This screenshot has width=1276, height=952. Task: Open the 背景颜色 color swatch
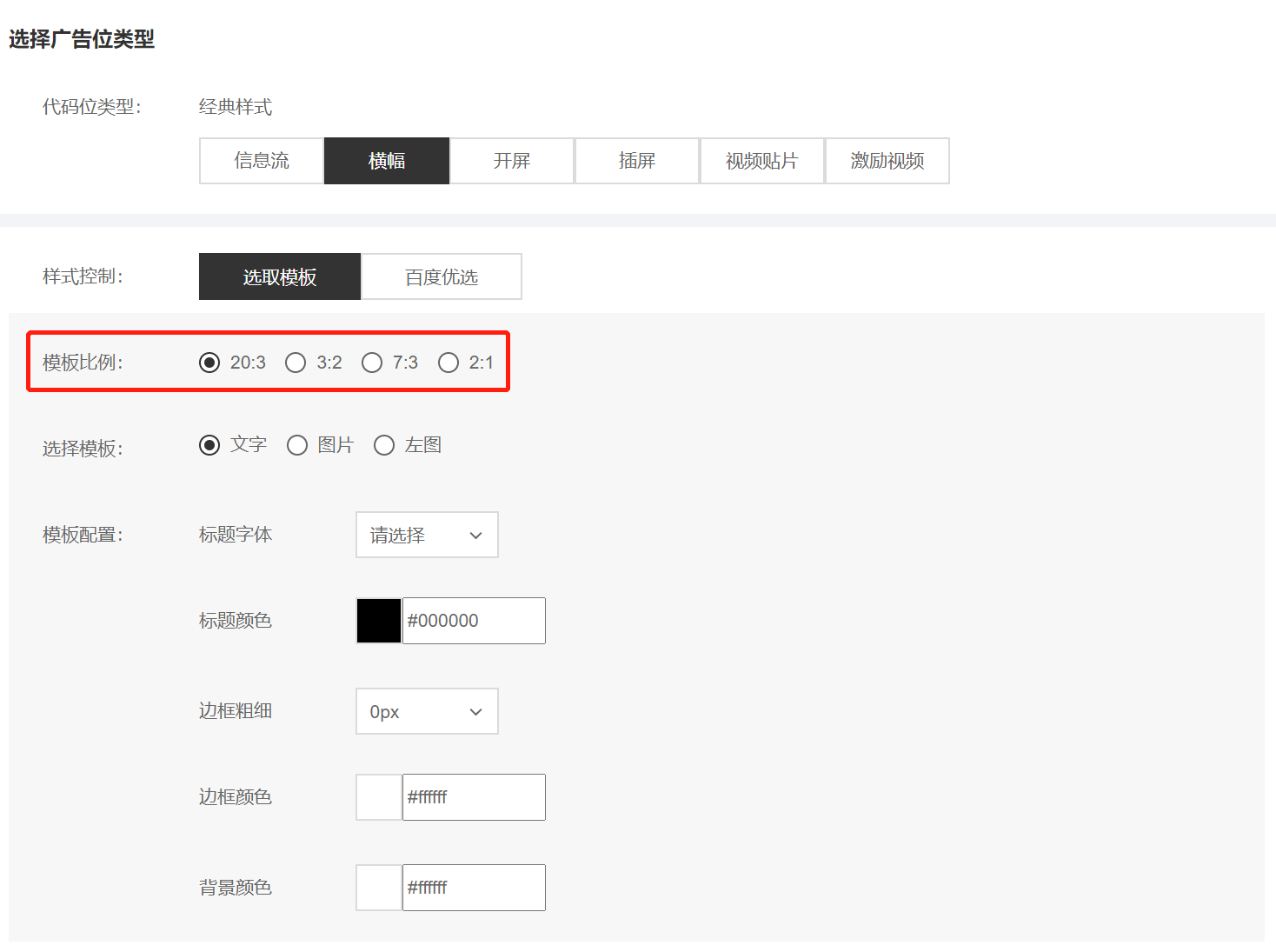click(x=379, y=888)
